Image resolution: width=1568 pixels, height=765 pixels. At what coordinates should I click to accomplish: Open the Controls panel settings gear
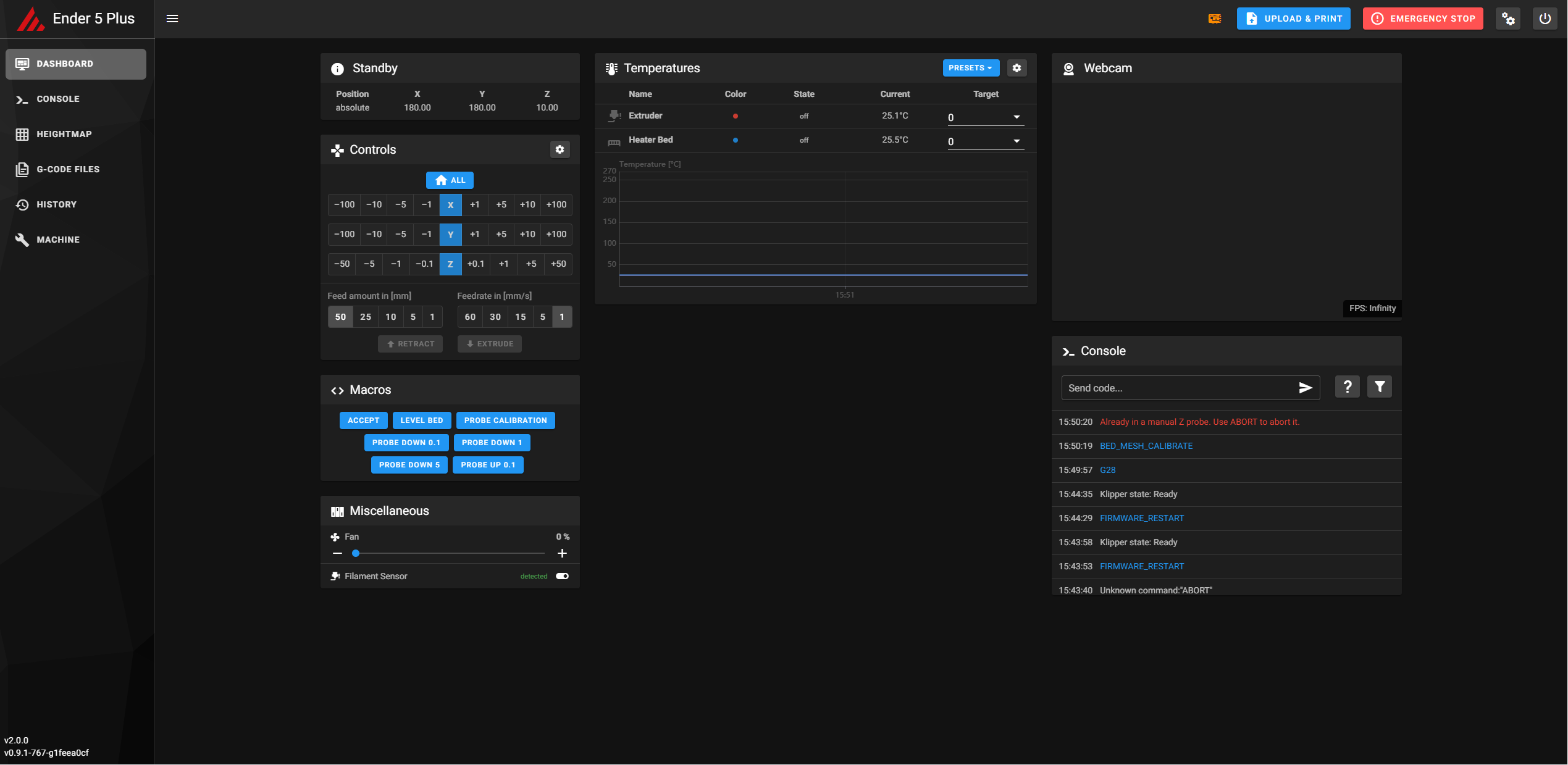click(x=560, y=149)
